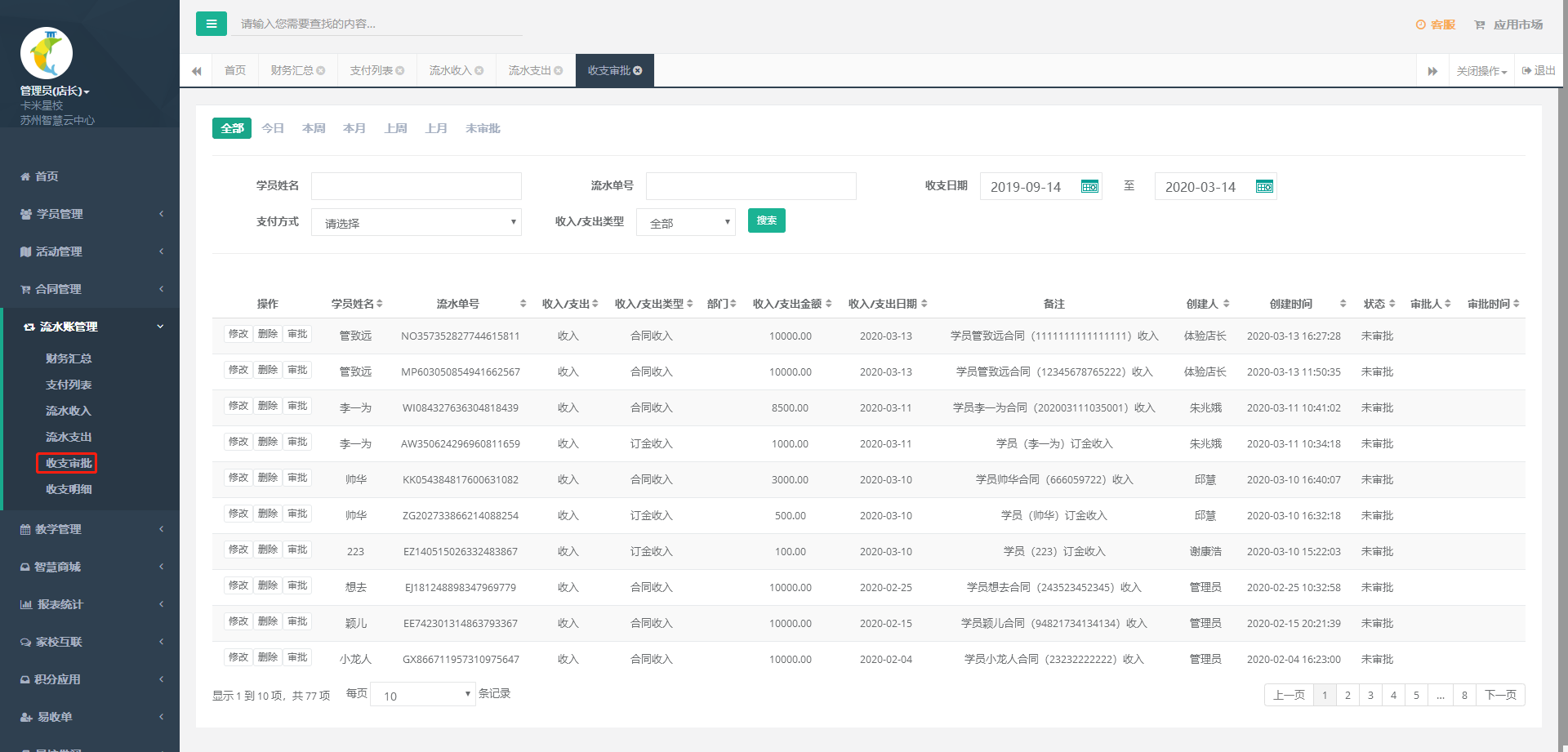Click the top search box
Image resolution: width=1568 pixels, height=752 pixels.
(x=376, y=24)
